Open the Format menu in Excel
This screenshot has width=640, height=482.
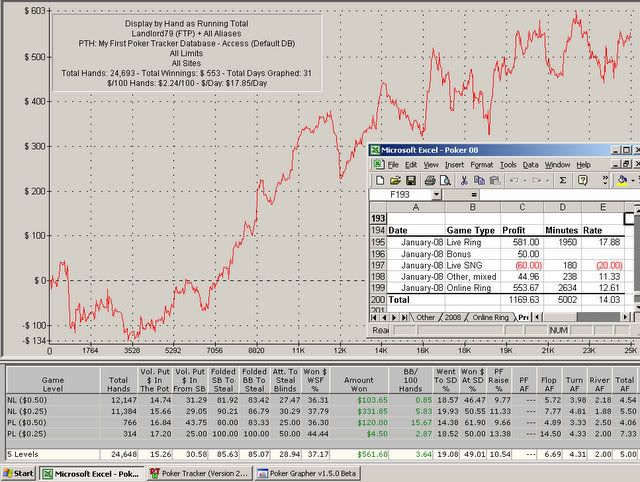[482, 165]
